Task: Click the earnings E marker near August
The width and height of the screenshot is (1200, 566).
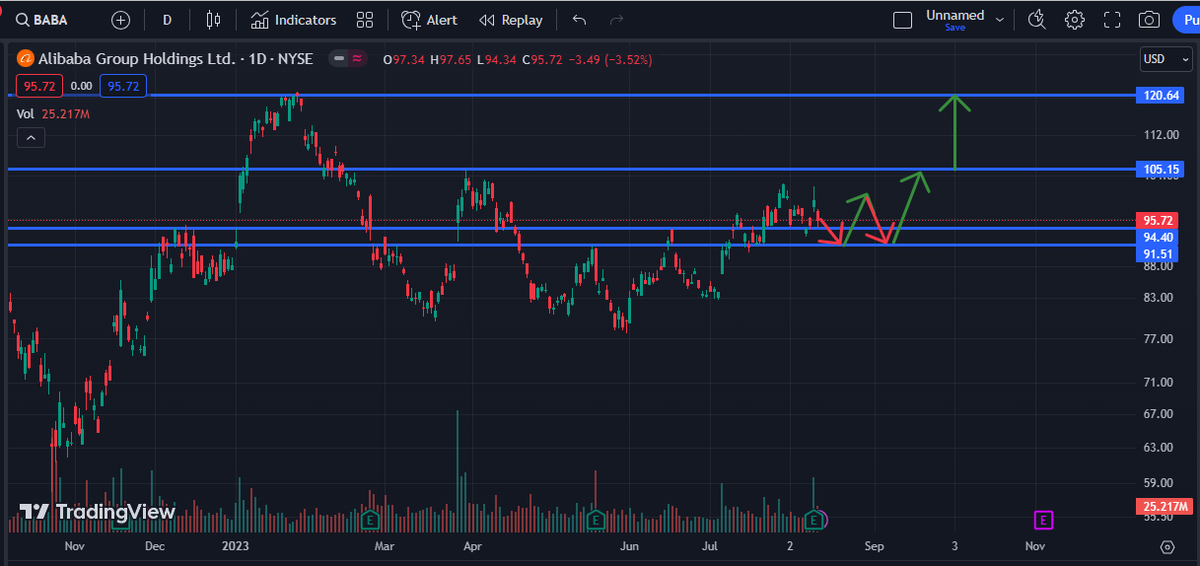Action: [816, 520]
